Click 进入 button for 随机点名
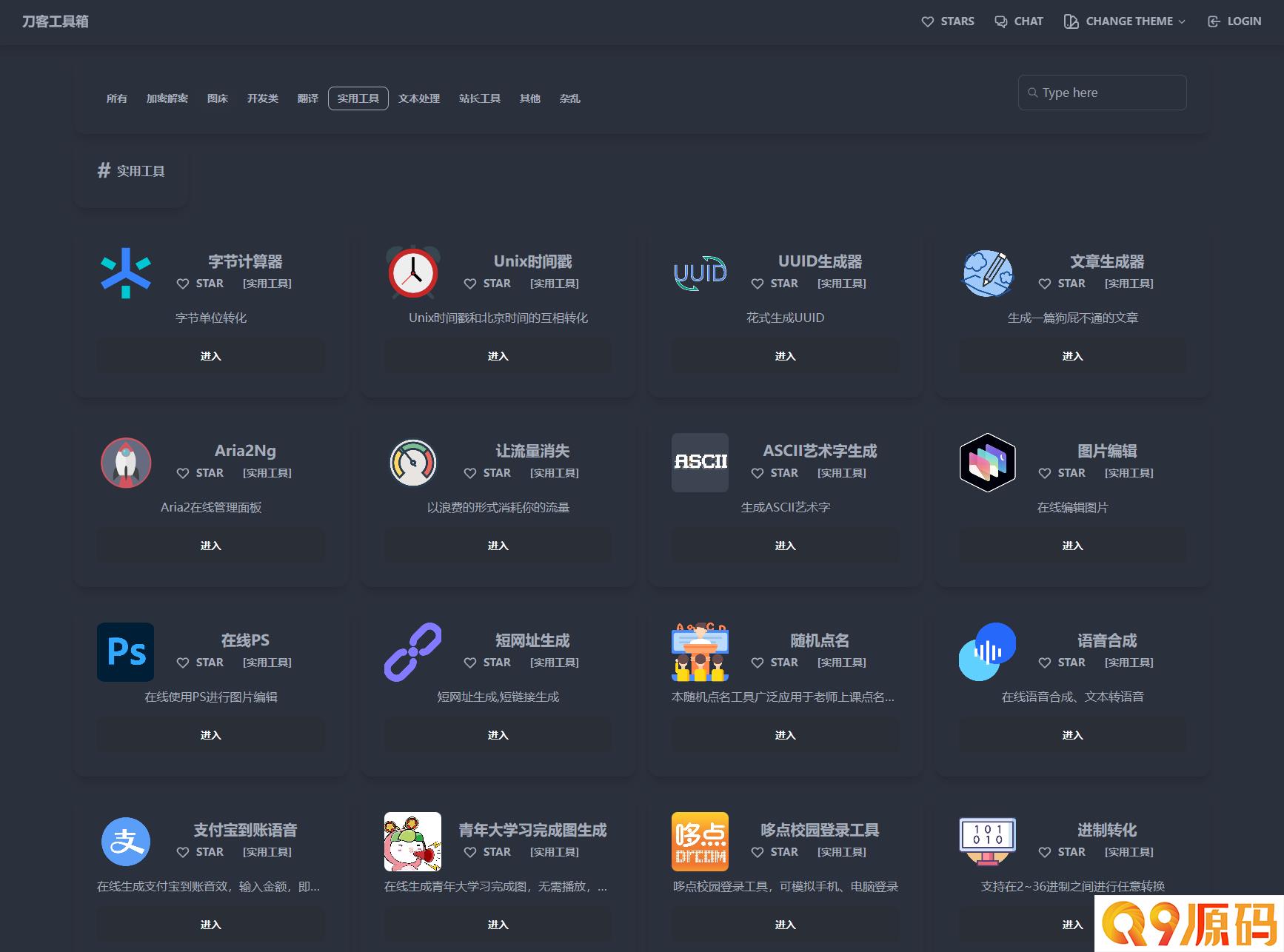Viewport: 1284px width, 952px height. click(x=786, y=735)
